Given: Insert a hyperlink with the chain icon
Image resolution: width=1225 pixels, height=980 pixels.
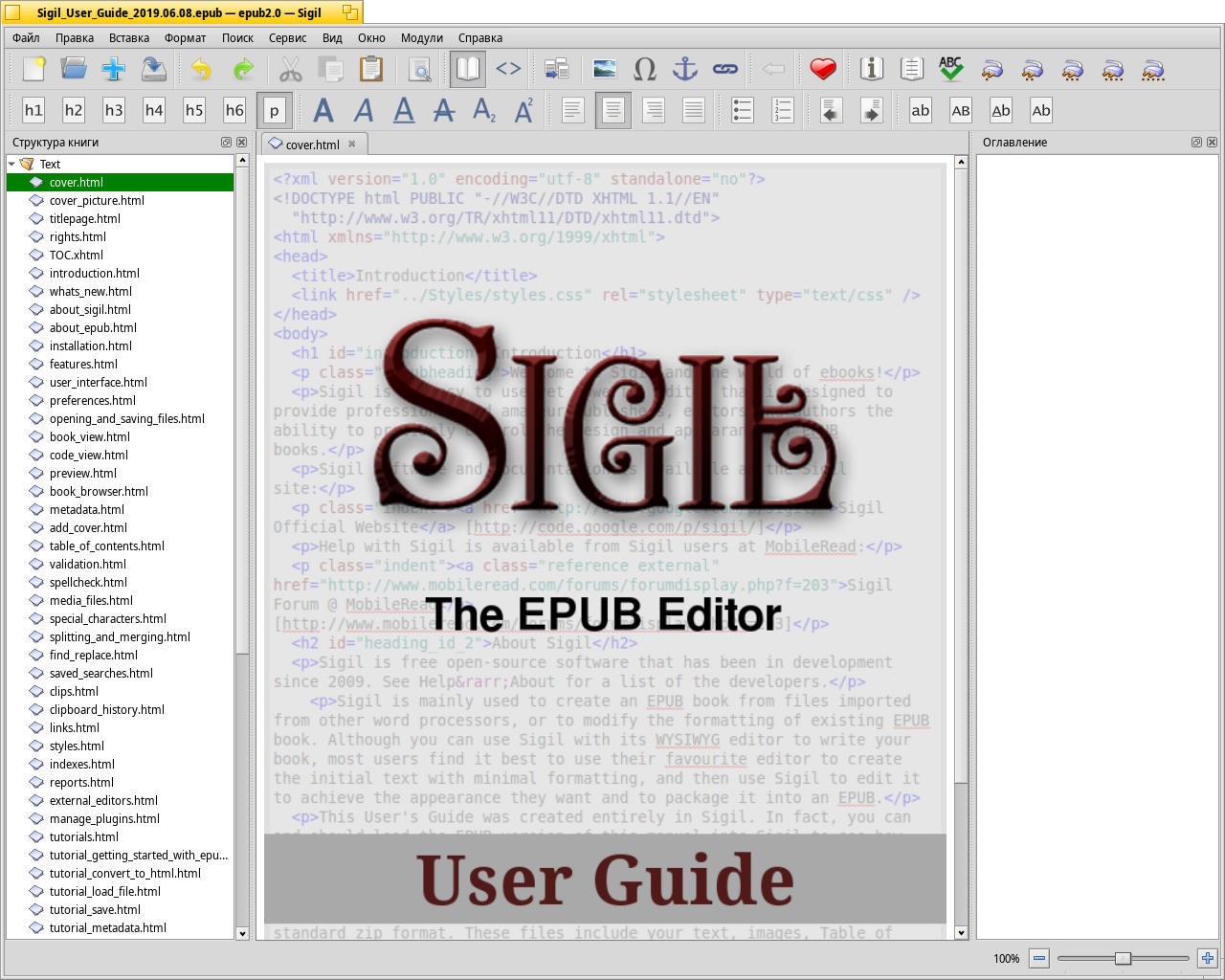Looking at the screenshot, I should tap(725, 69).
